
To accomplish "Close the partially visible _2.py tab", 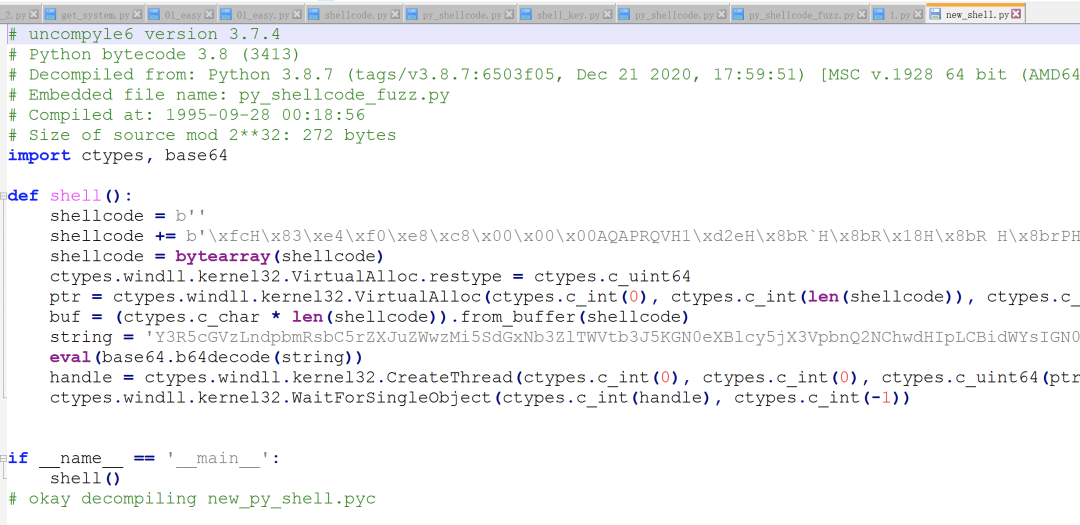I will (x=34, y=14).
